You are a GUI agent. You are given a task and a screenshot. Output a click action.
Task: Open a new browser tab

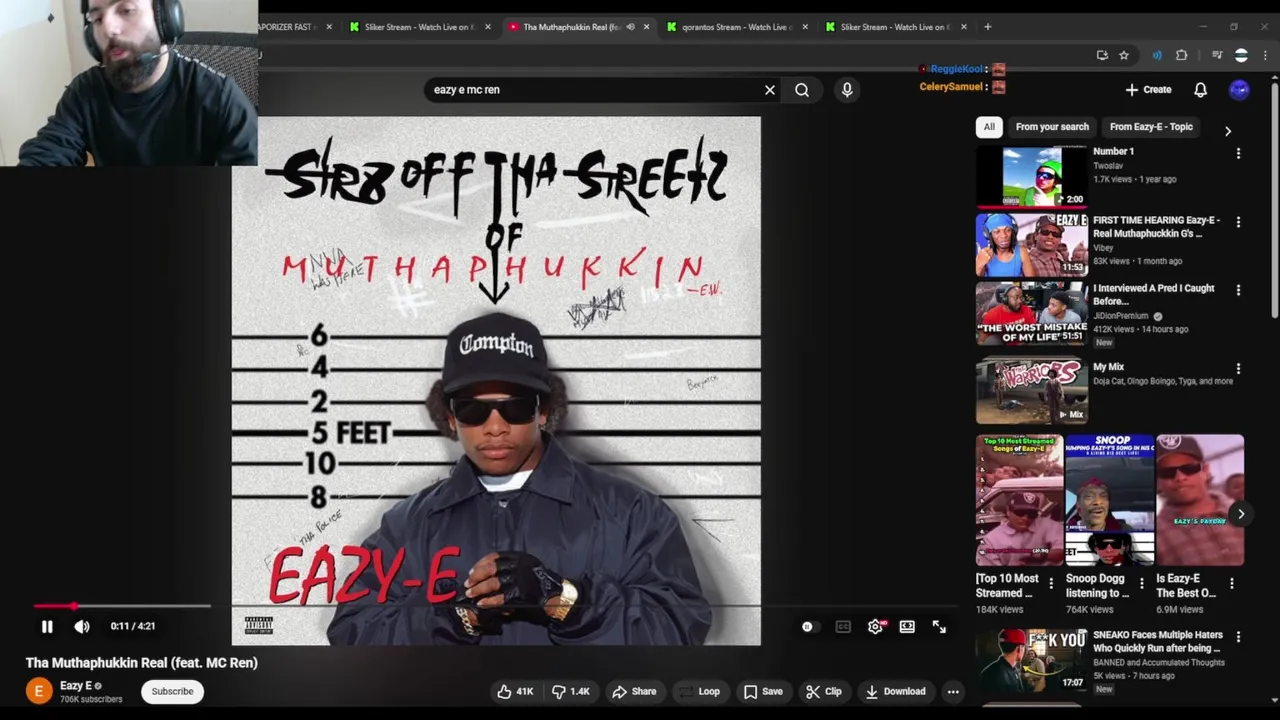coord(988,27)
